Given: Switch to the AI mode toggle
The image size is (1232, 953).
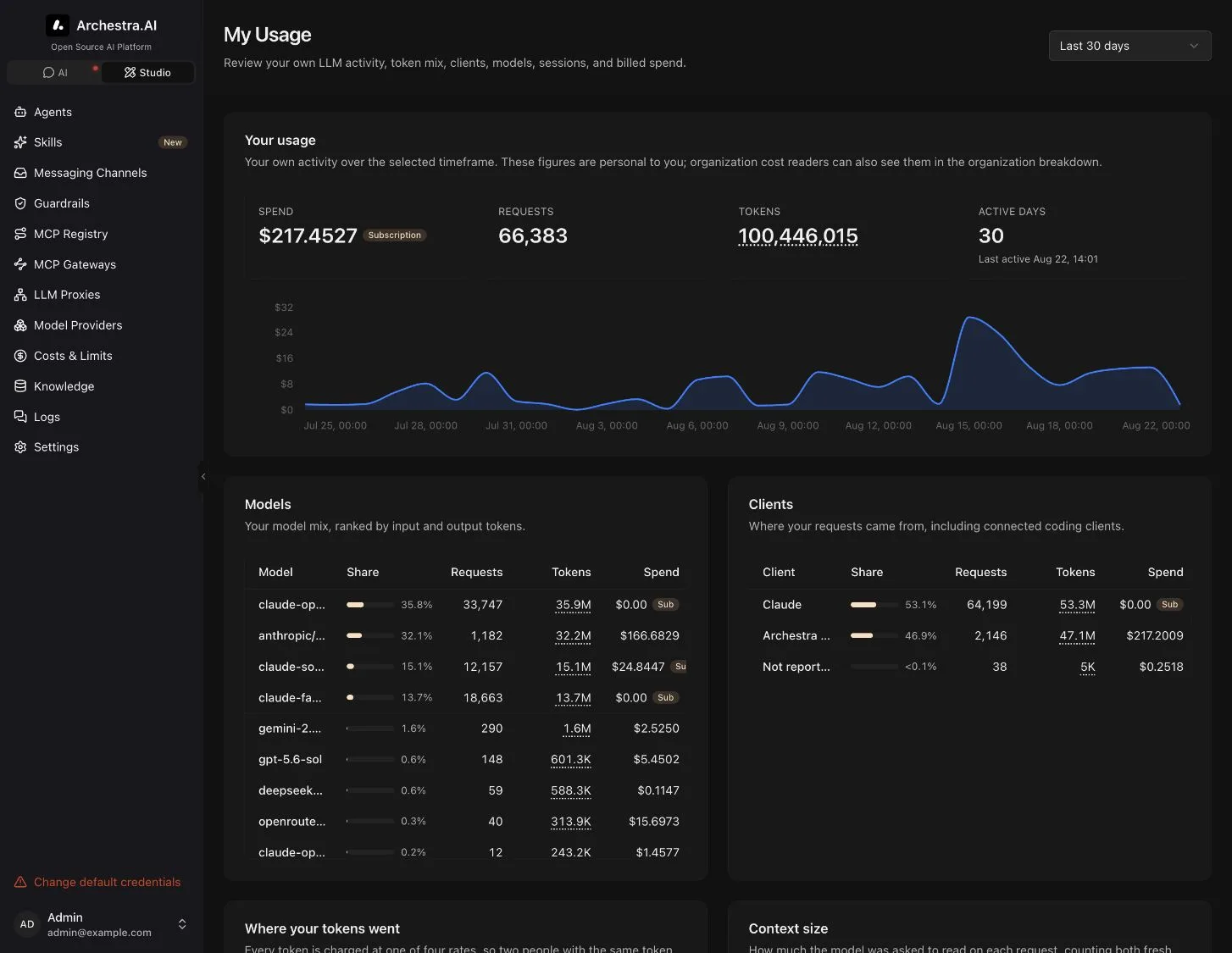Looking at the screenshot, I should pos(55,73).
